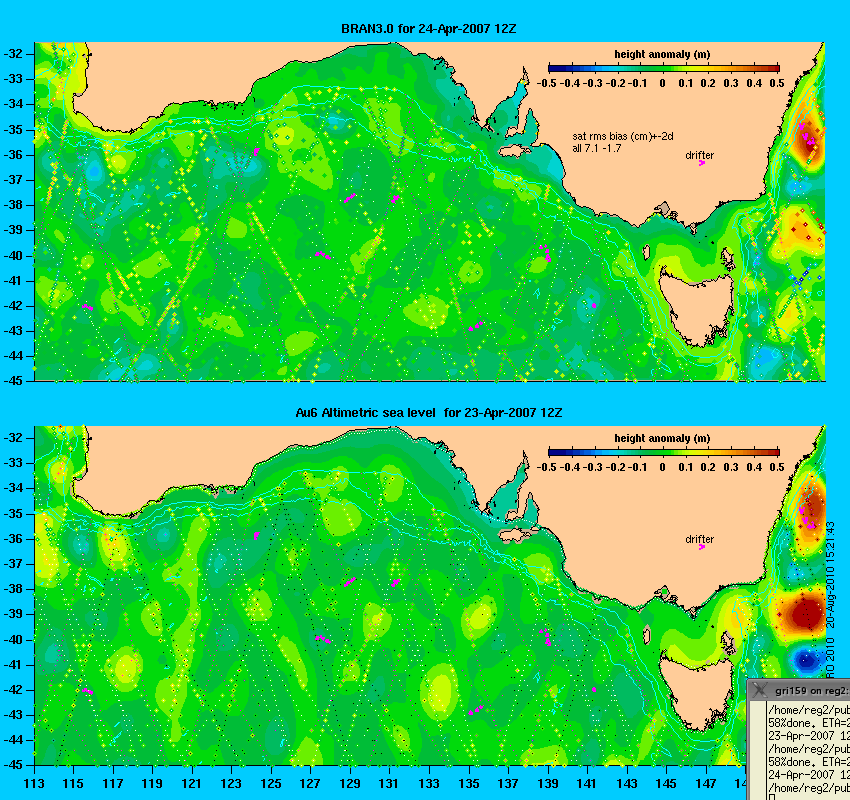Click the 'drifter' legend label in the BRAN3.0 plot

click(x=699, y=155)
